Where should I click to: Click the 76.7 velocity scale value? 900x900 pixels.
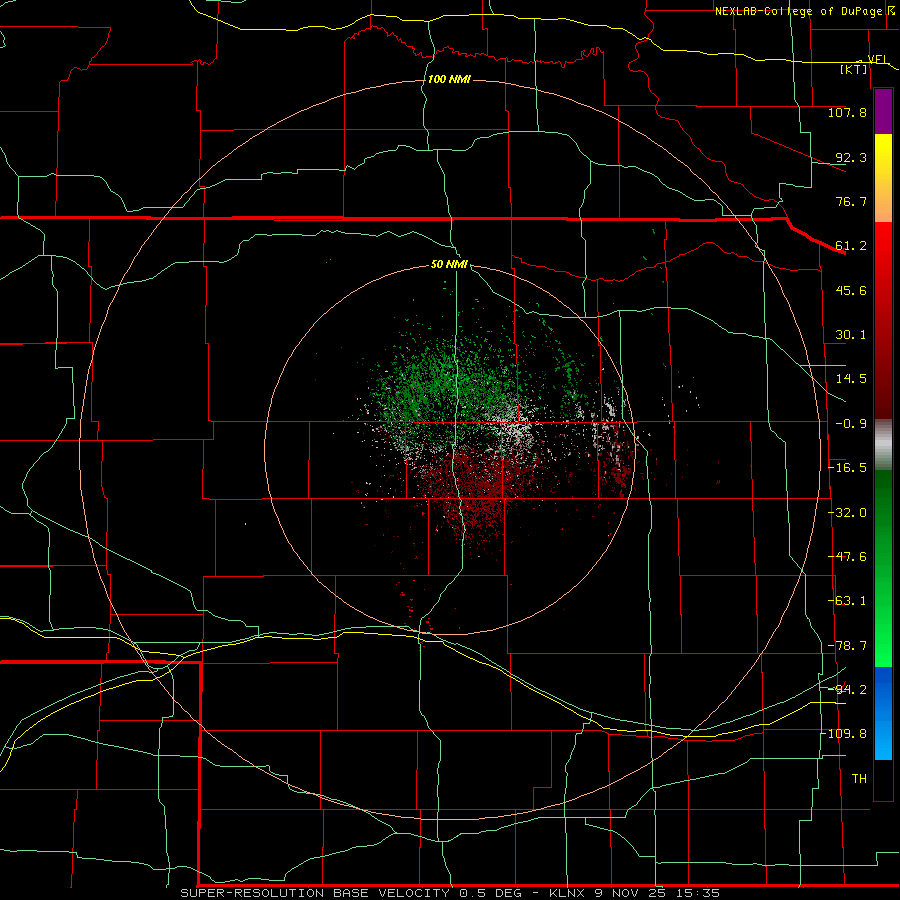click(x=851, y=201)
